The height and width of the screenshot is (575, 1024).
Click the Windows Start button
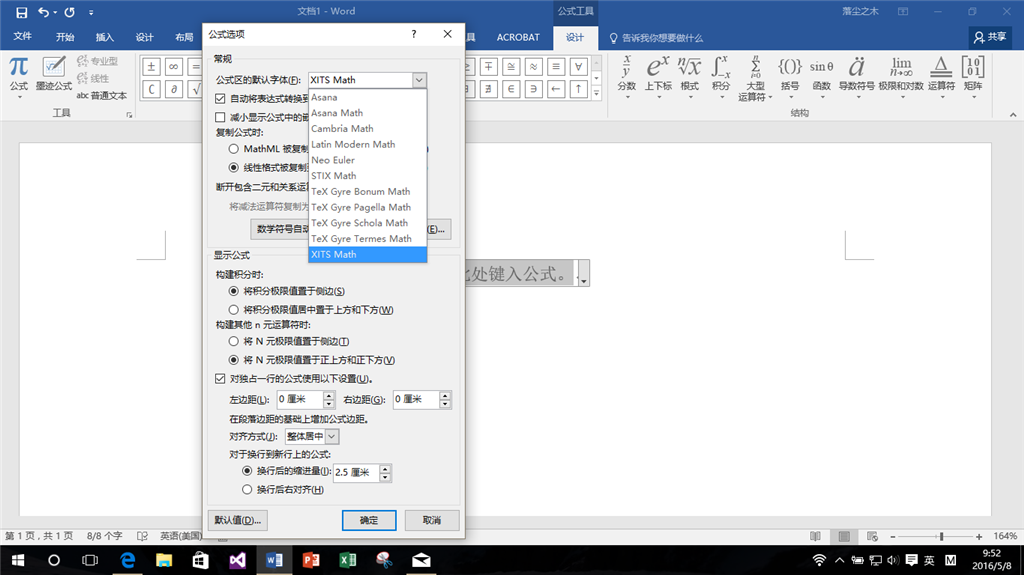(18, 560)
